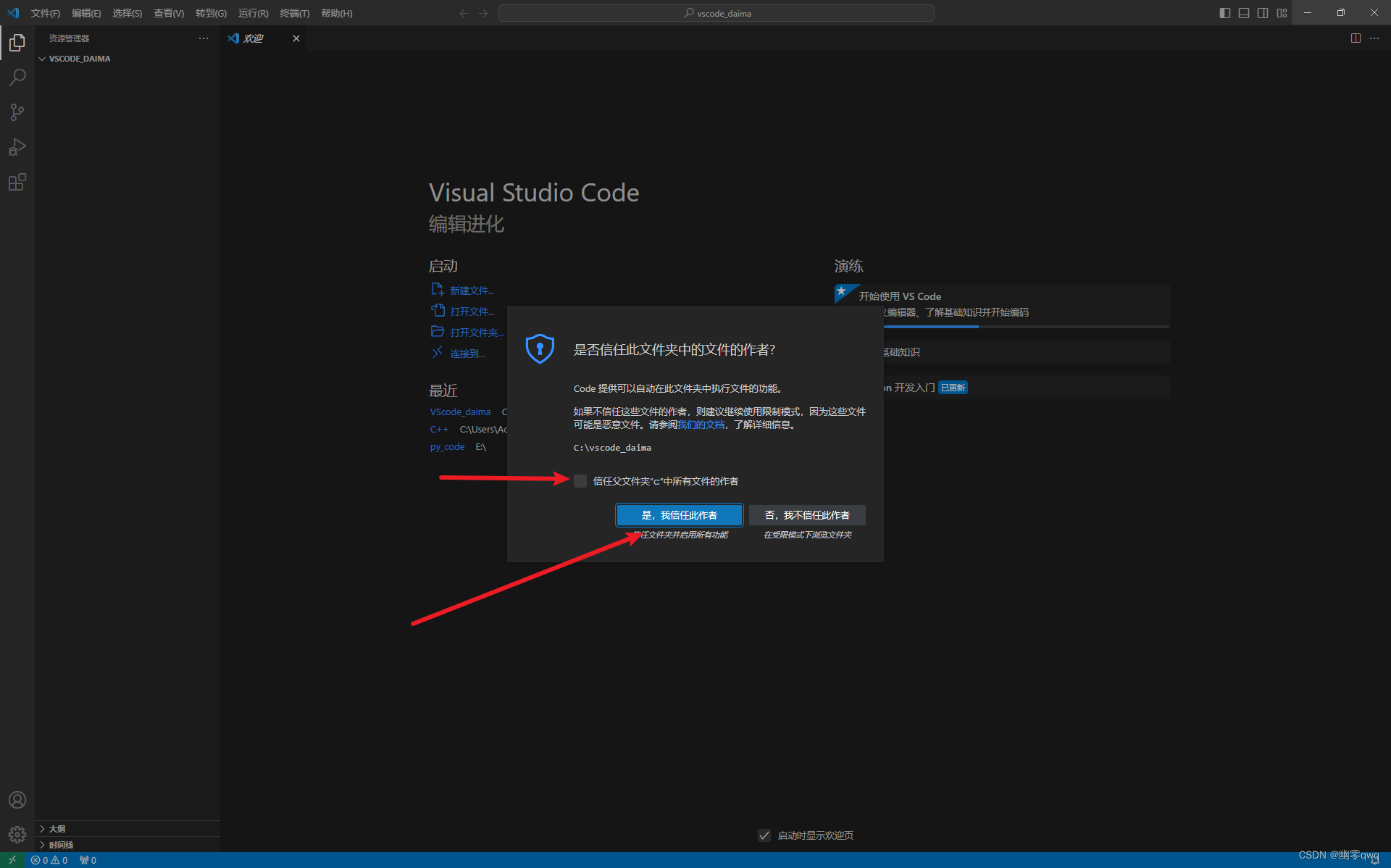Open the 转到(G) menu

coord(211,13)
